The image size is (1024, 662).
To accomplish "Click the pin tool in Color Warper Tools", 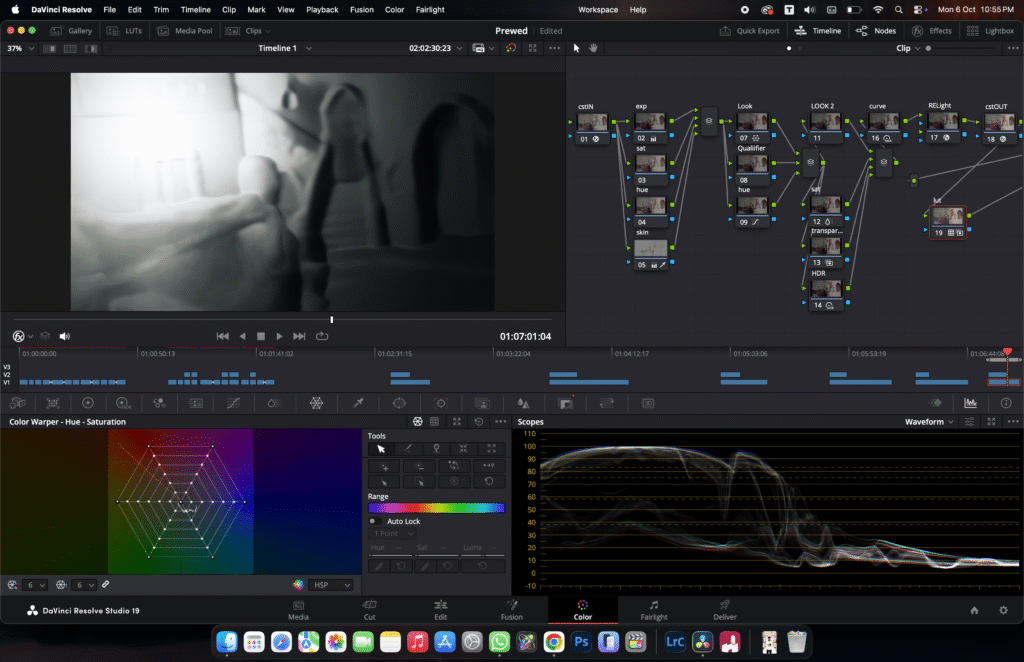I will [436, 449].
